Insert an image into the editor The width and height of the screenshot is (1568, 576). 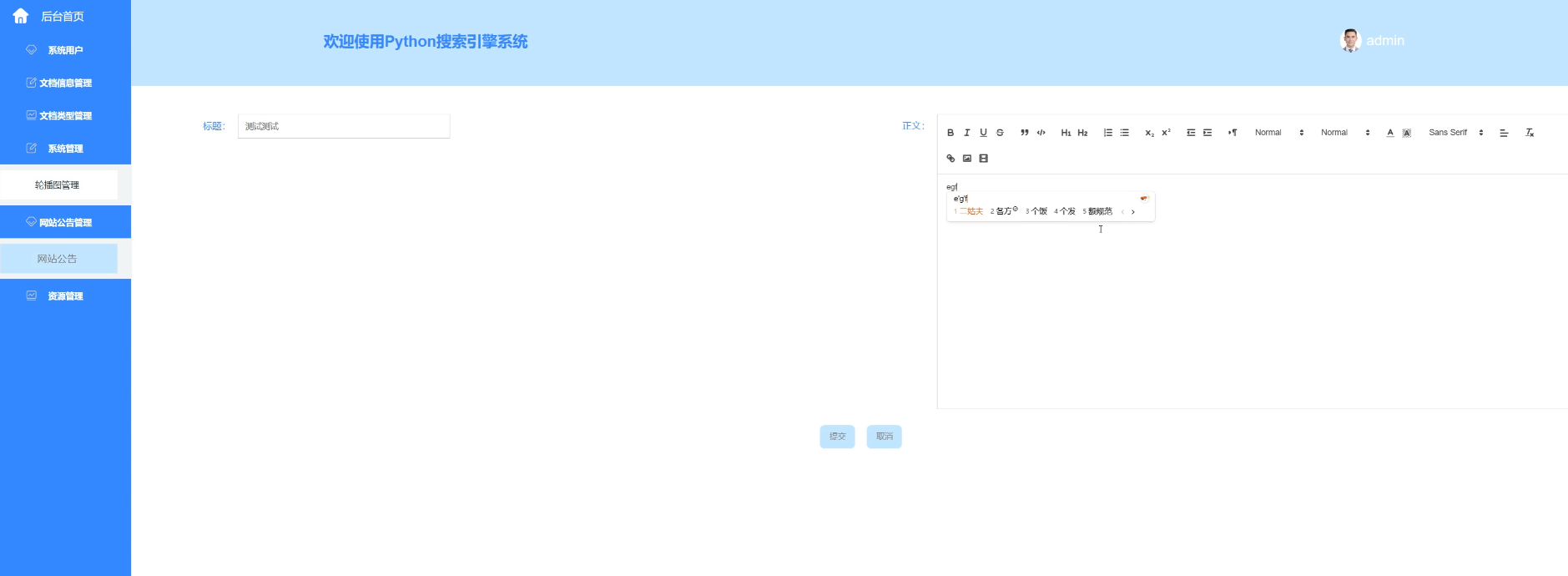pos(967,159)
